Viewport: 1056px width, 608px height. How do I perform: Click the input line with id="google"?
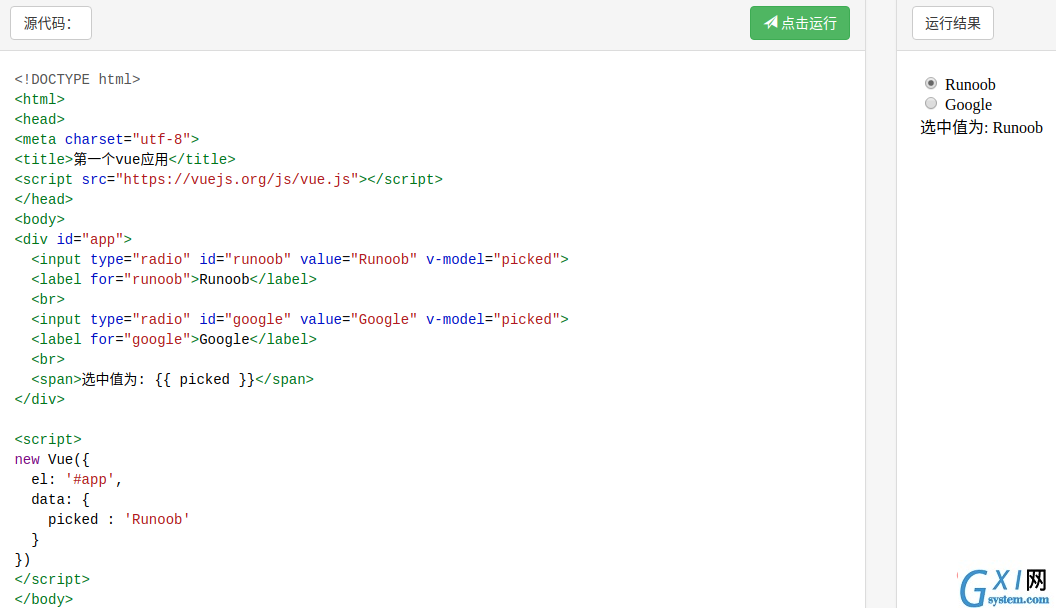(x=300, y=320)
